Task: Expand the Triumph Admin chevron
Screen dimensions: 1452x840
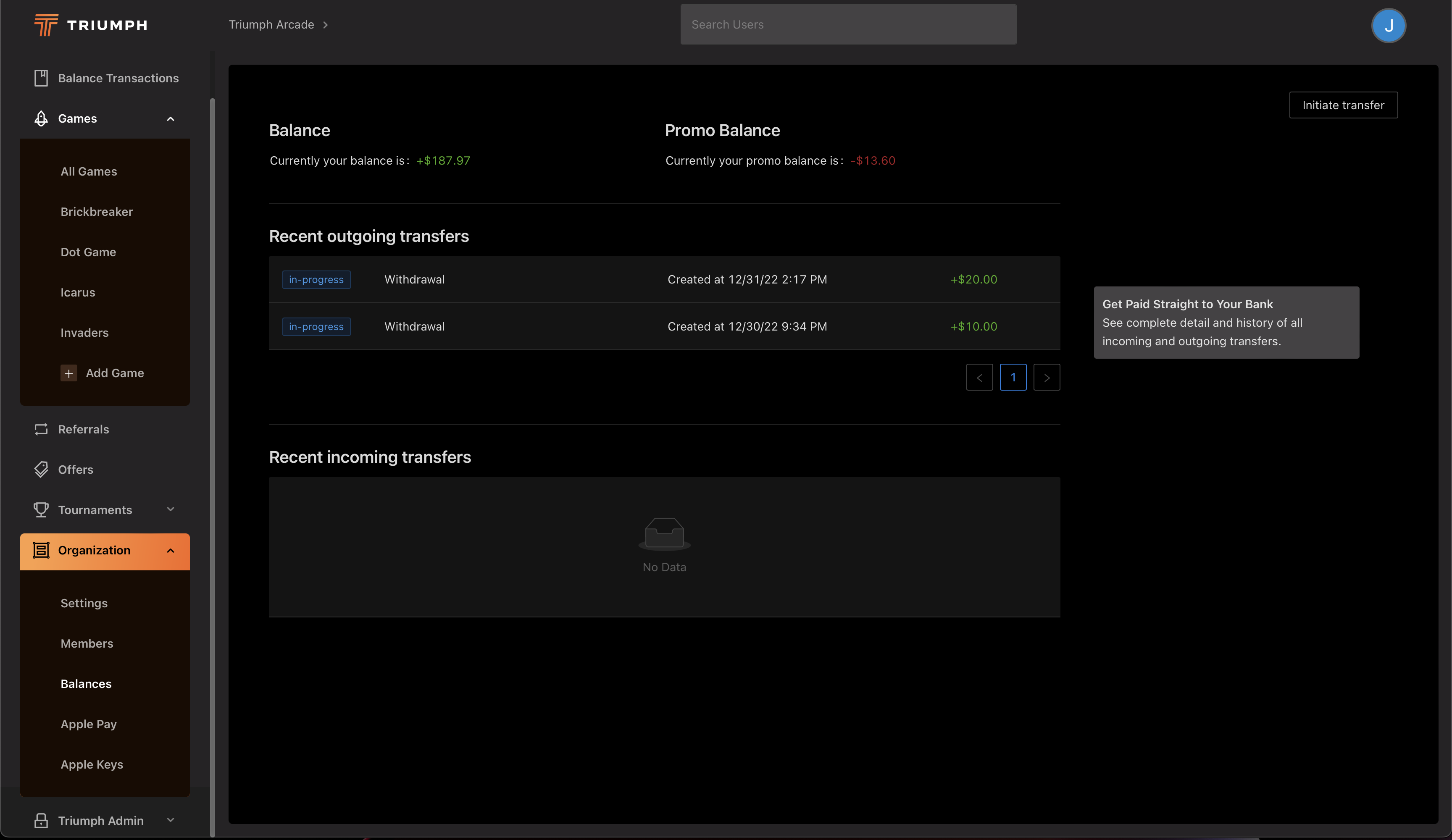Action: coord(171,820)
